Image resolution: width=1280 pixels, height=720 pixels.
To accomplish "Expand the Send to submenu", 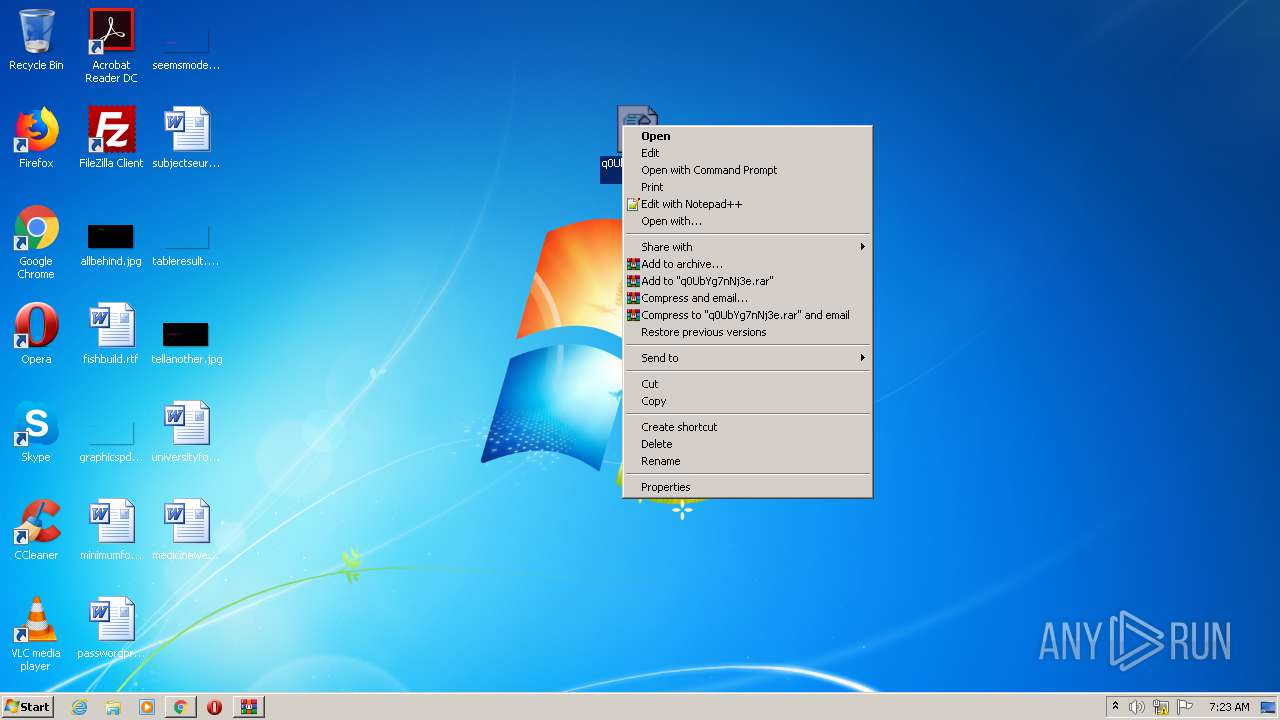I will point(747,358).
